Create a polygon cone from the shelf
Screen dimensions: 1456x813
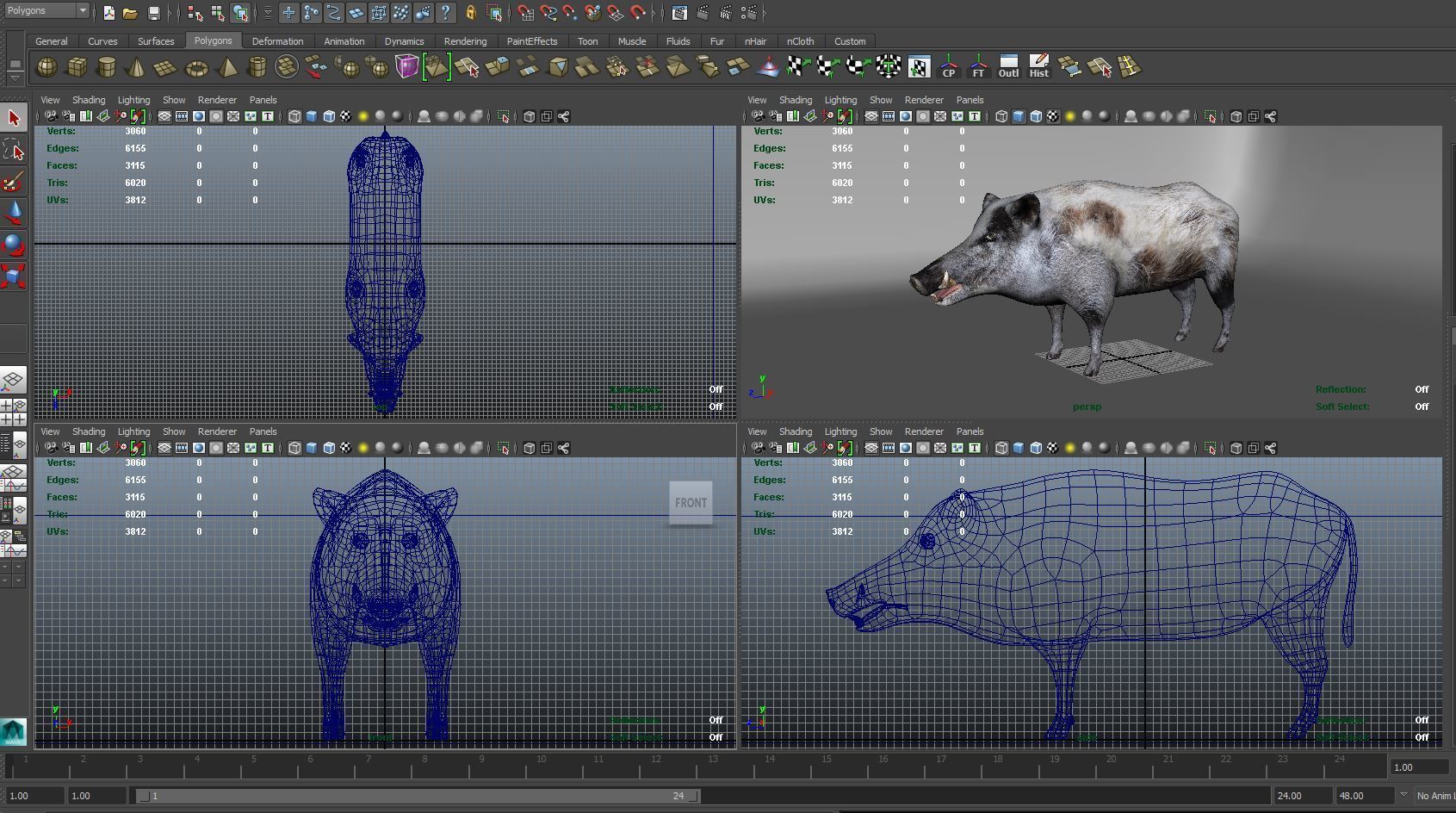pyautogui.click(x=136, y=67)
